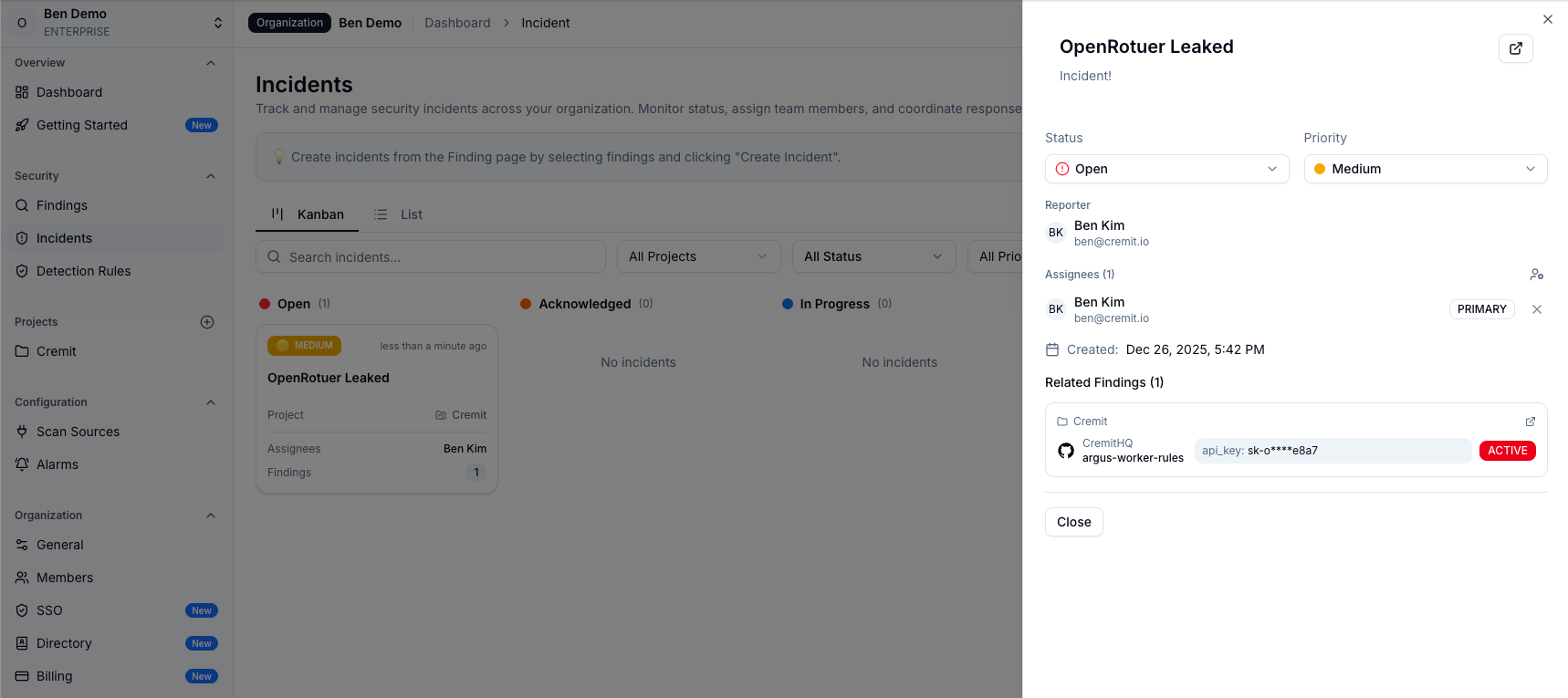Open the OpenRotuer Leaked kanban card
Screen dimensions: 1568x698
377,409
